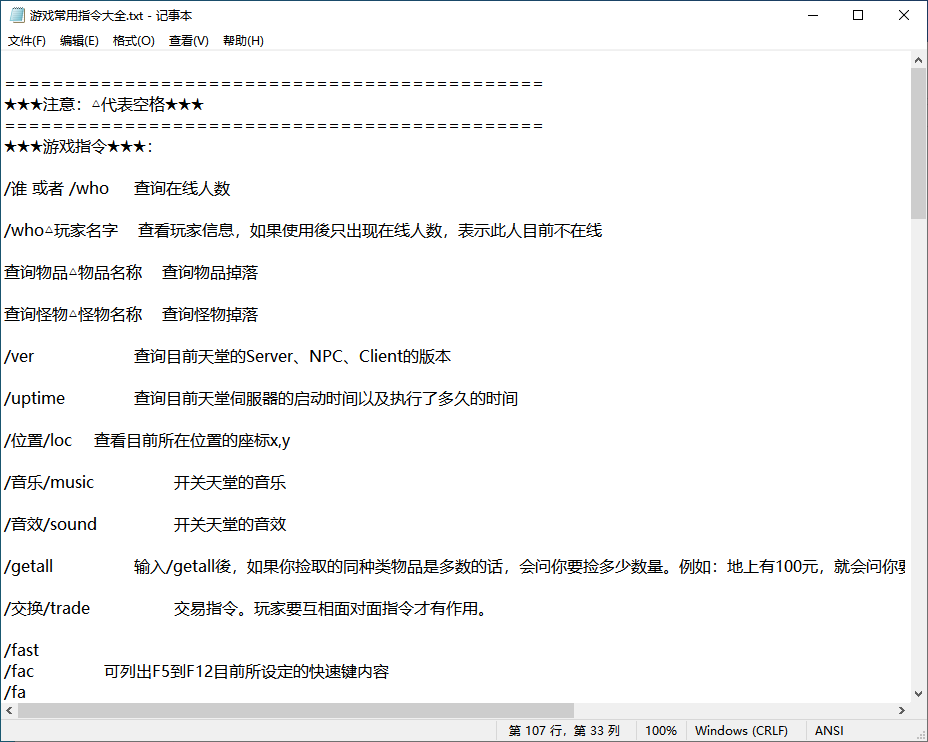
Task: Click the text /谁 或者 /who
Action: click(x=57, y=189)
